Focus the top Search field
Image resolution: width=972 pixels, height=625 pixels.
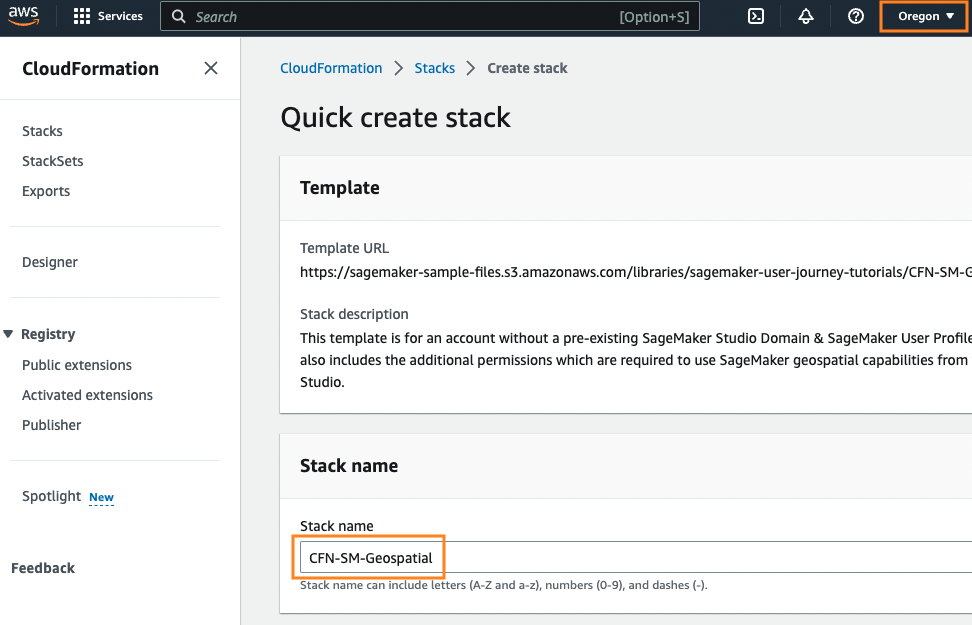coord(430,16)
